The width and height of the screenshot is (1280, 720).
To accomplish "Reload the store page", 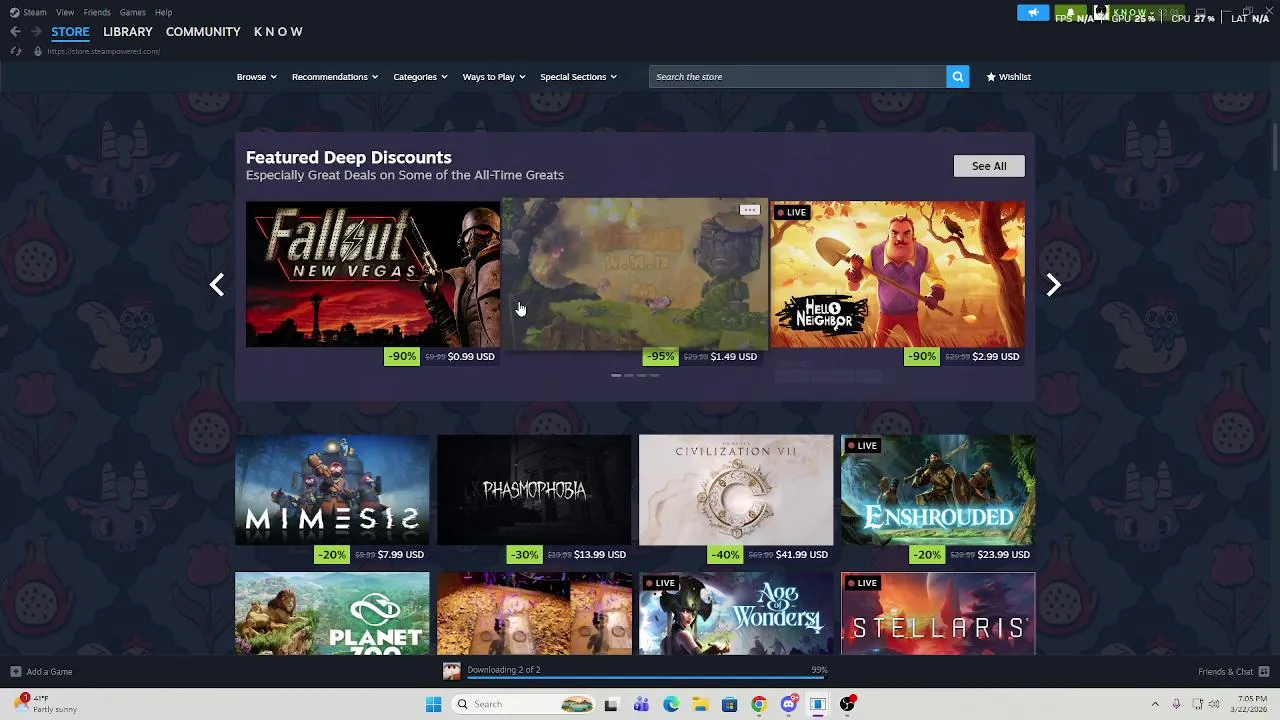I will [16, 51].
